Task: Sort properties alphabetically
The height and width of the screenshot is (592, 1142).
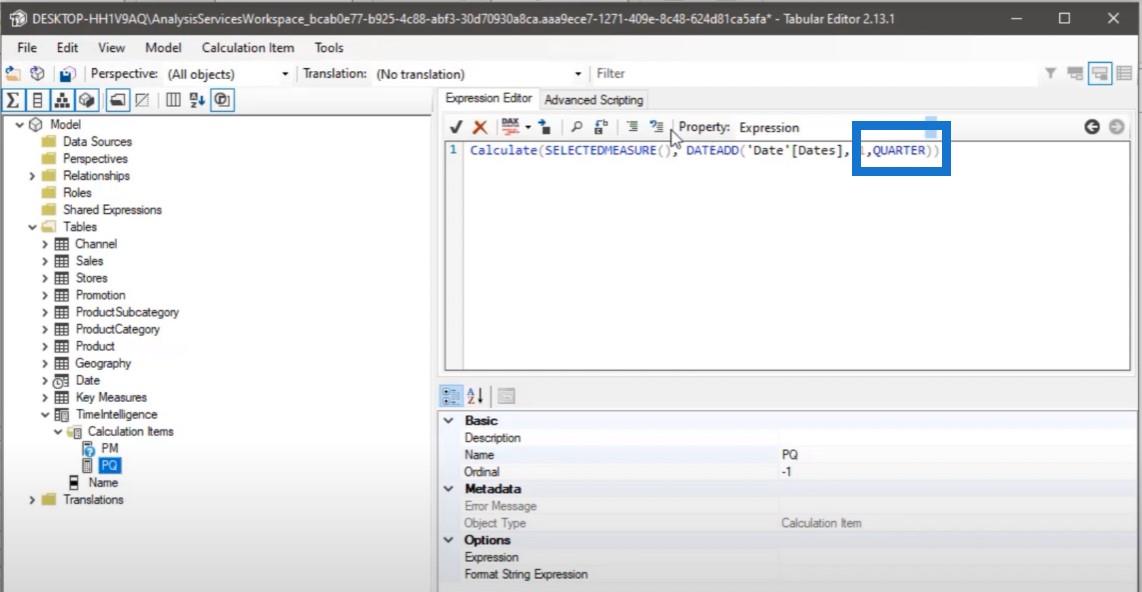Action: [475, 396]
